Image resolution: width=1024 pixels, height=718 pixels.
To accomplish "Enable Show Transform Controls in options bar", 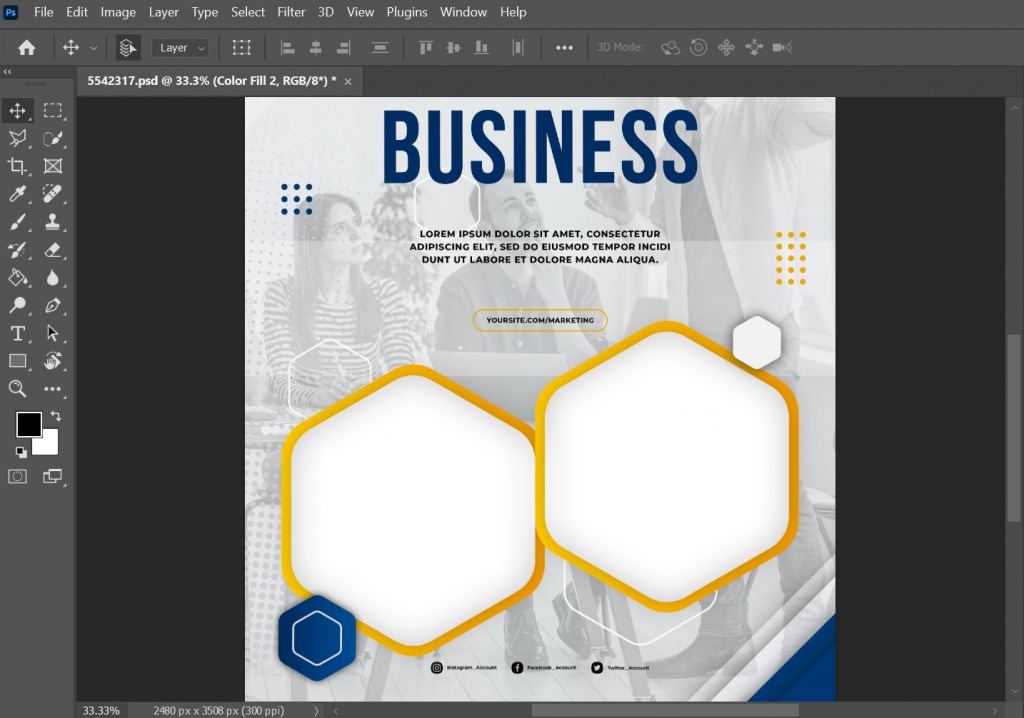I will coord(242,47).
